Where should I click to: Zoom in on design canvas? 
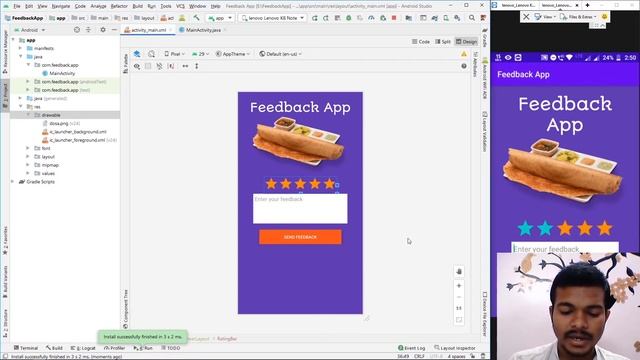coord(459,286)
